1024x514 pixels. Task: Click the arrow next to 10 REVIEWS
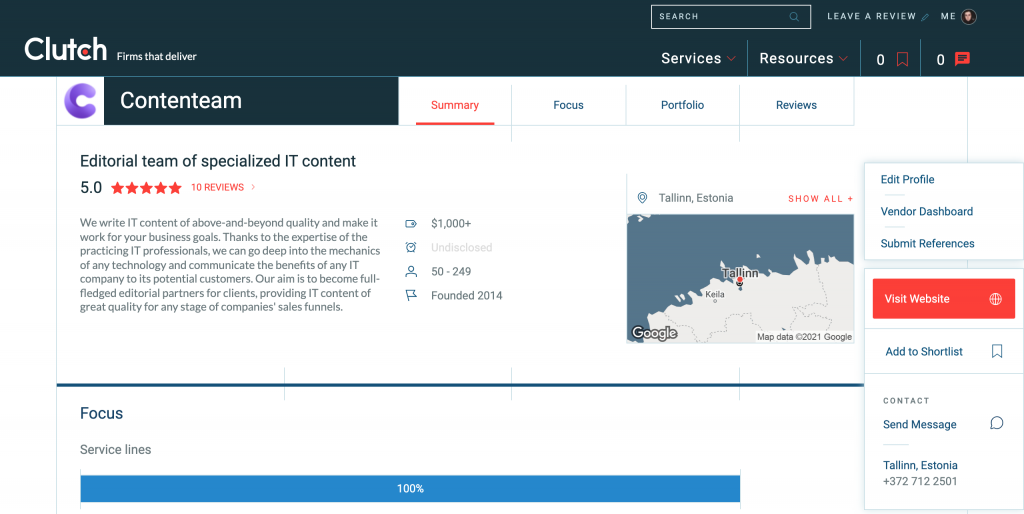tap(253, 187)
